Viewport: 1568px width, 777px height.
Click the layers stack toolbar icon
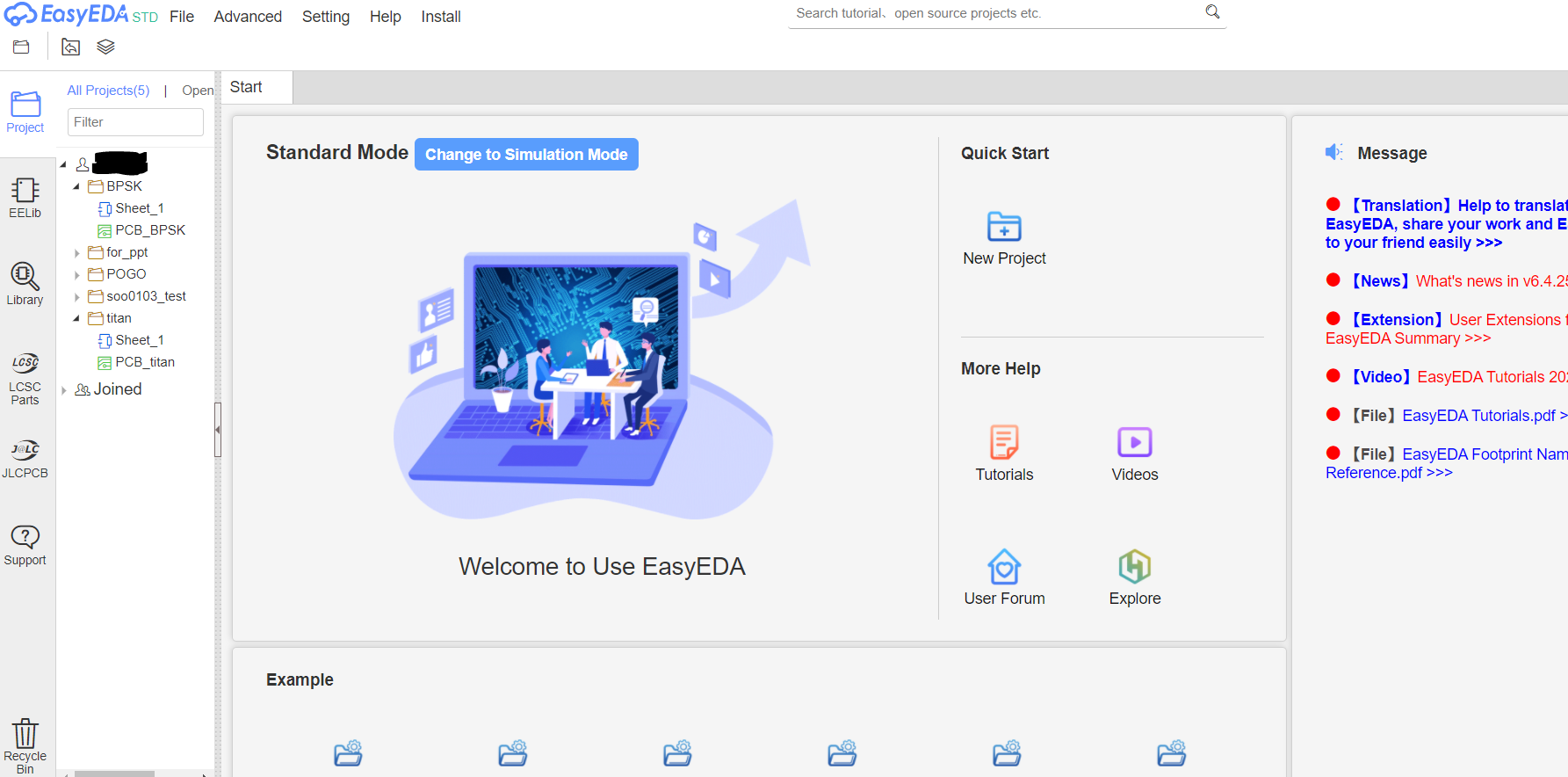[x=105, y=47]
